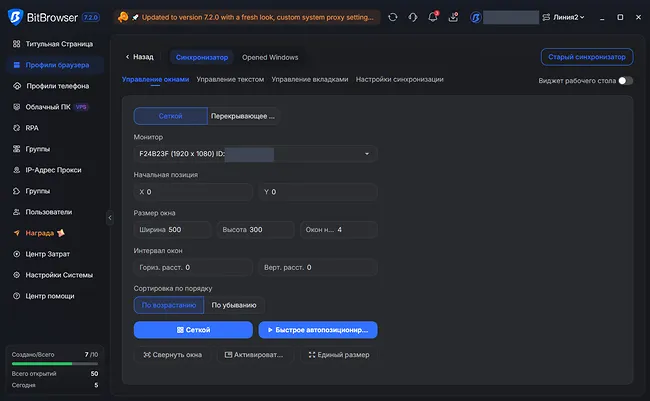This screenshot has width=650, height=401.
Task: Open the first Группы sidebar item
Action: click(53, 149)
